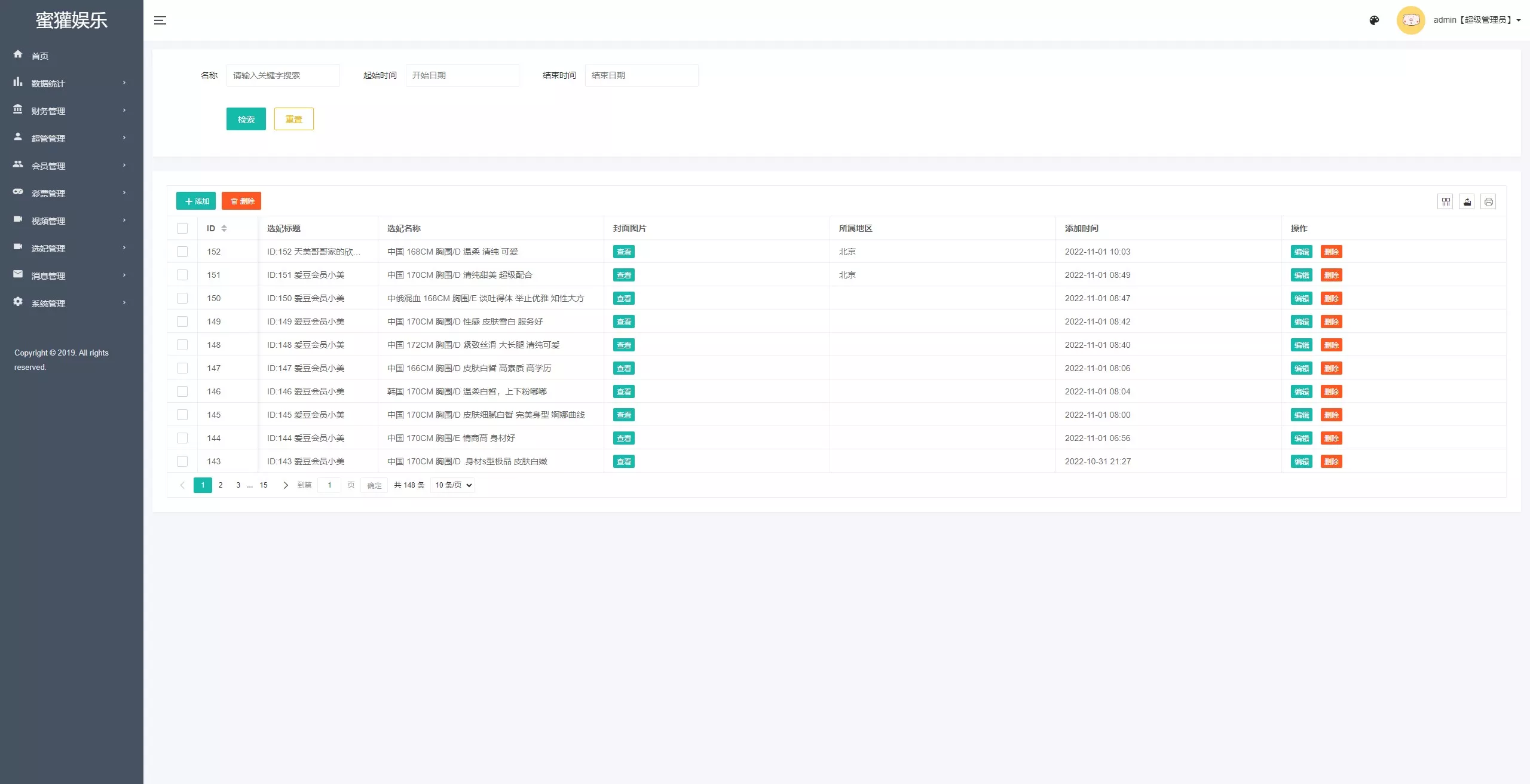1530x784 pixels.
Task: Click the envelope icon for 消息管理
Action: click(x=18, y=274)
